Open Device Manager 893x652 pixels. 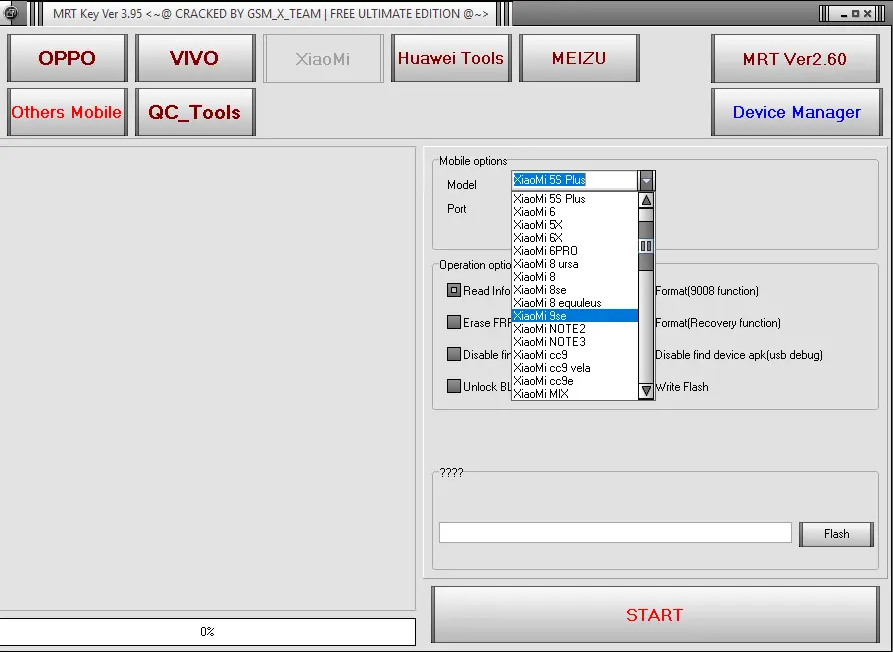point(797,112)
